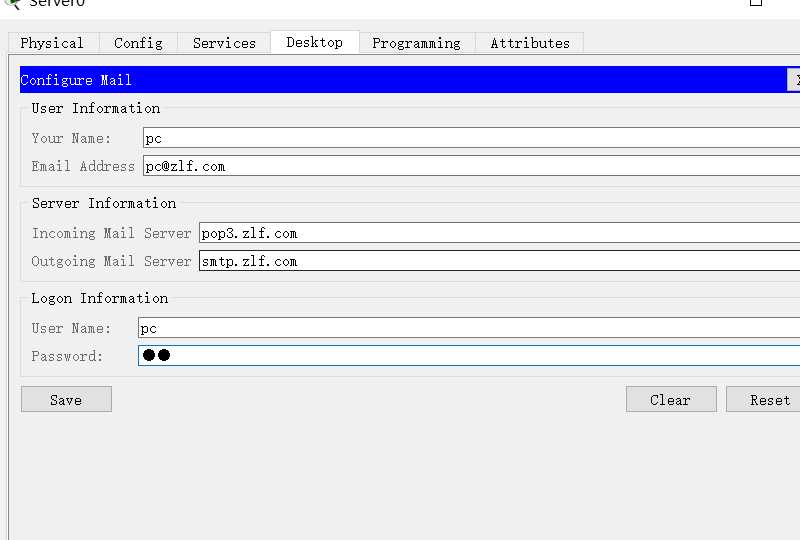Switch to the Attributes tab
The height and width of the screenshot is (540, 800).
click(530, 43)
